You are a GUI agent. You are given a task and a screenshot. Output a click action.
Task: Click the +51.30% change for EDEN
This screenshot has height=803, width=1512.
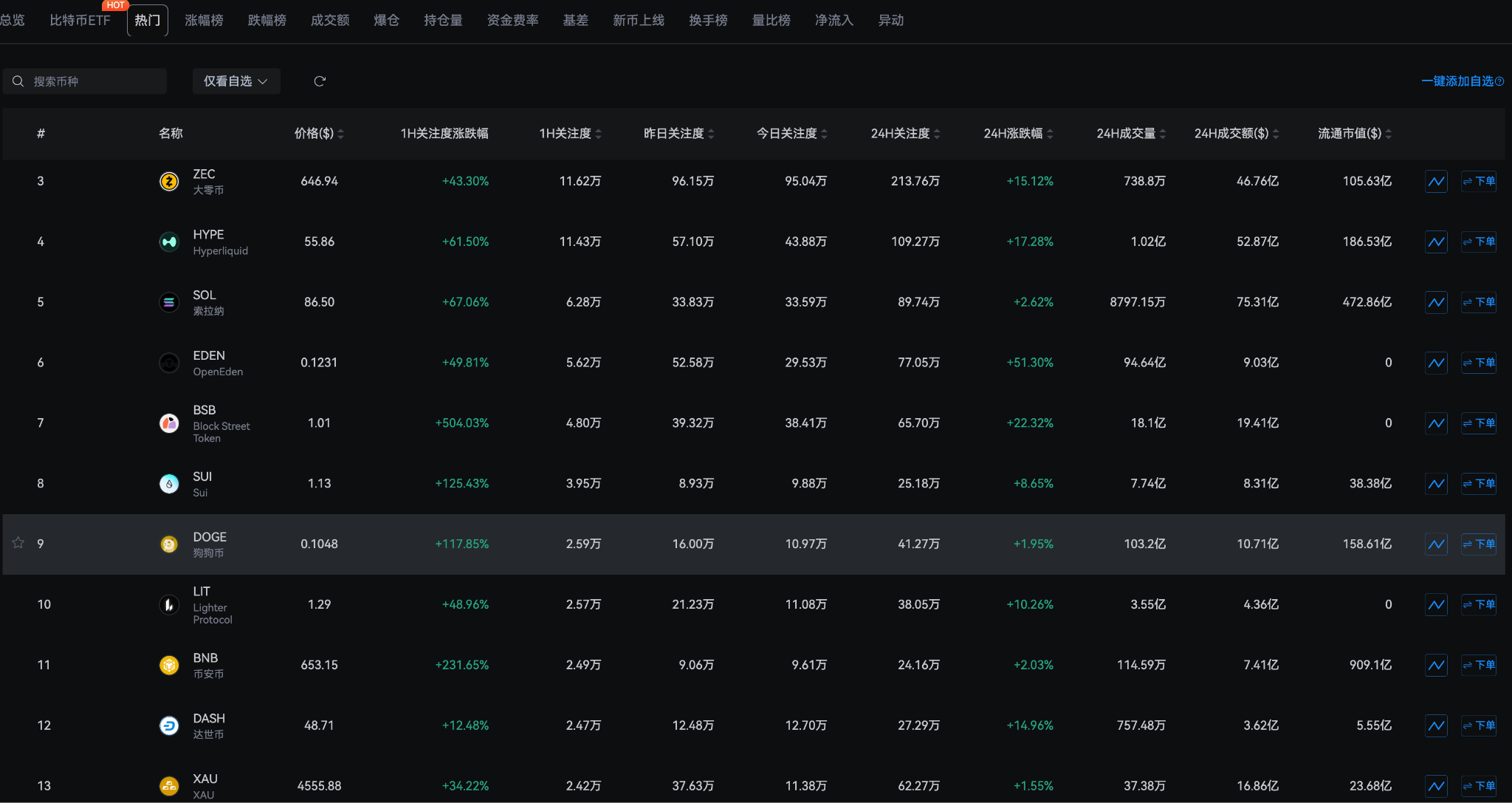(1030, 363)
